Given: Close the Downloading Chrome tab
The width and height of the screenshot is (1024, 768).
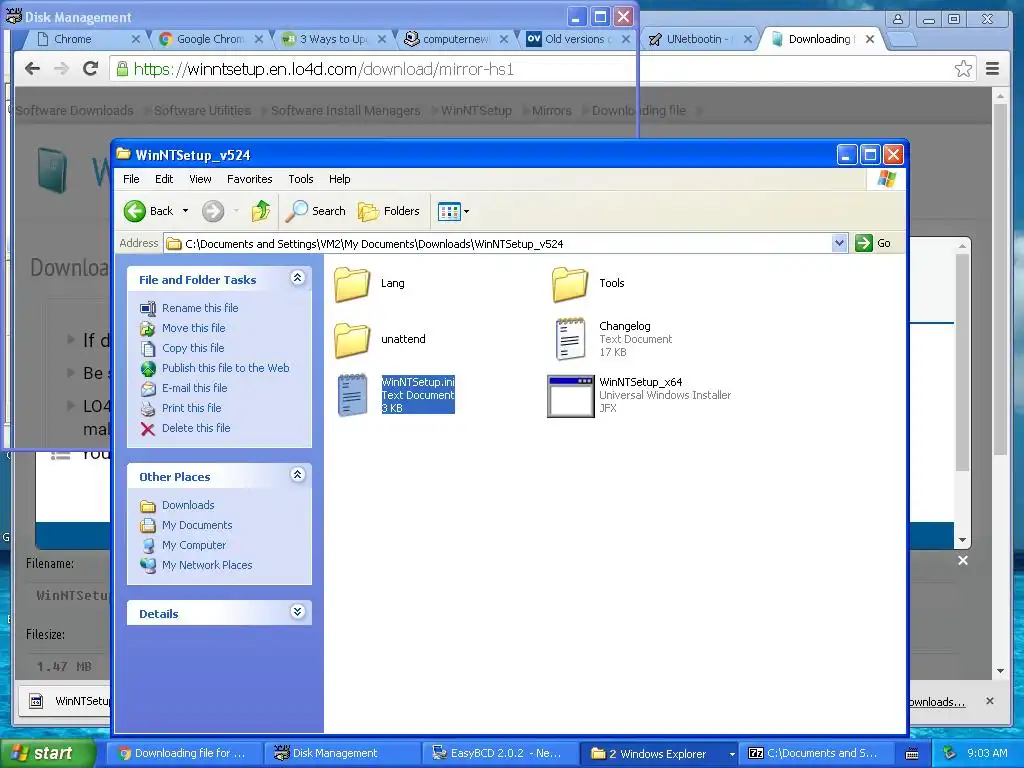Looking at the screenshot, I should [870, 39].
